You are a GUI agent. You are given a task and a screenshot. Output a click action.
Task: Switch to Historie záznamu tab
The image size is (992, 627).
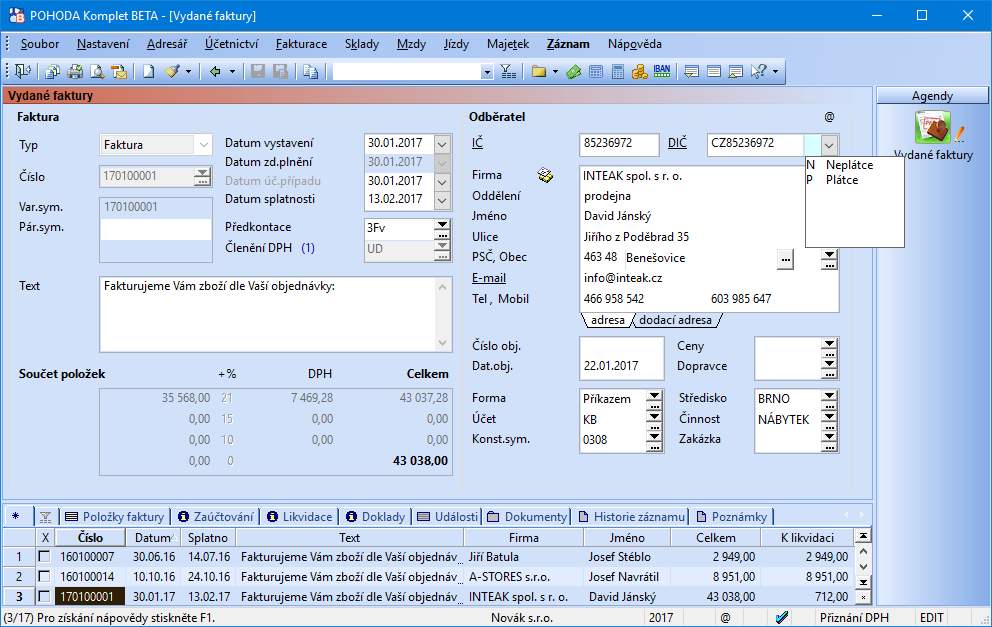[631, 517]
